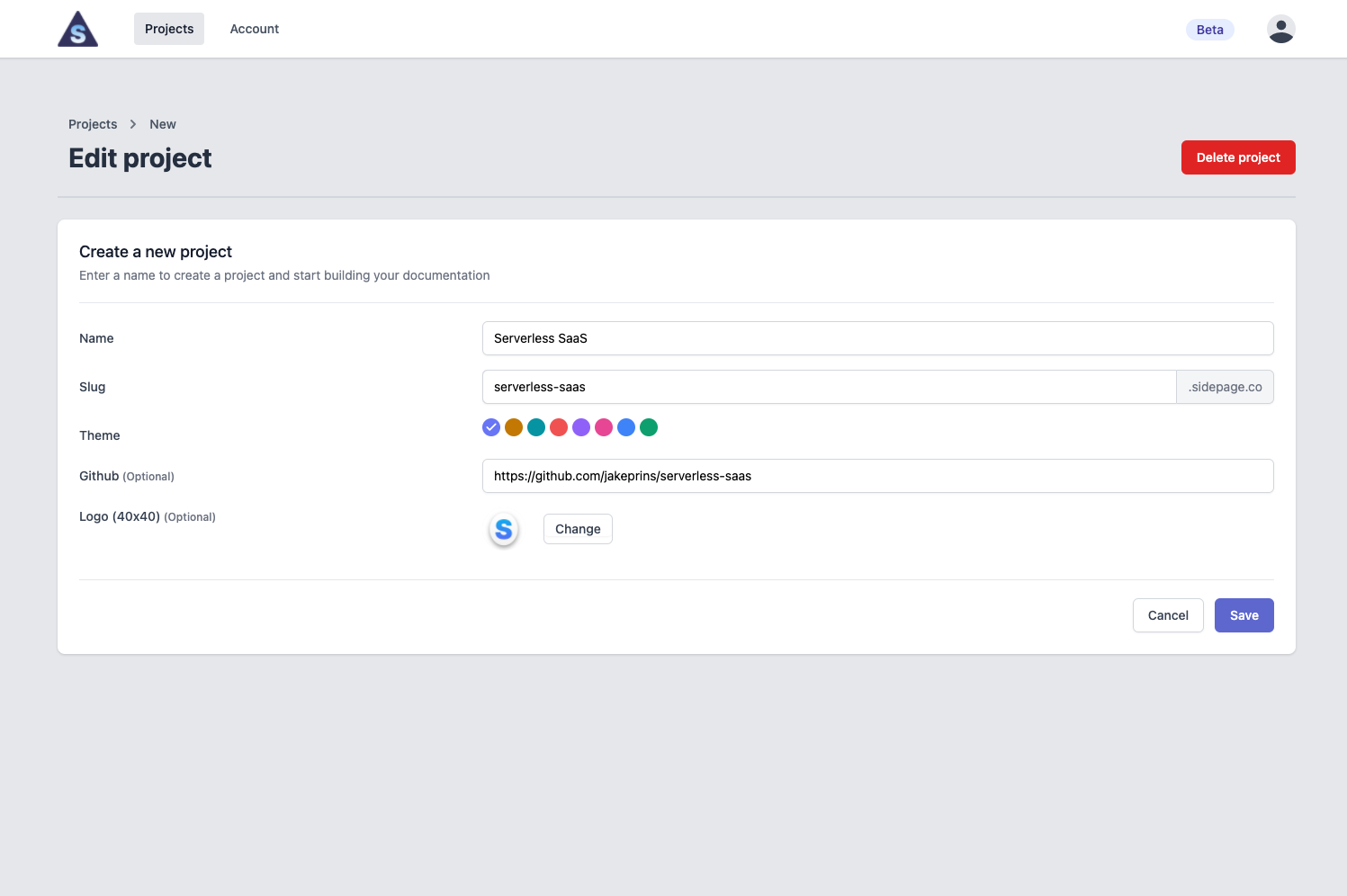
Task: Click the .sidepage.co domain suffix
Action: coord(1226,387)
